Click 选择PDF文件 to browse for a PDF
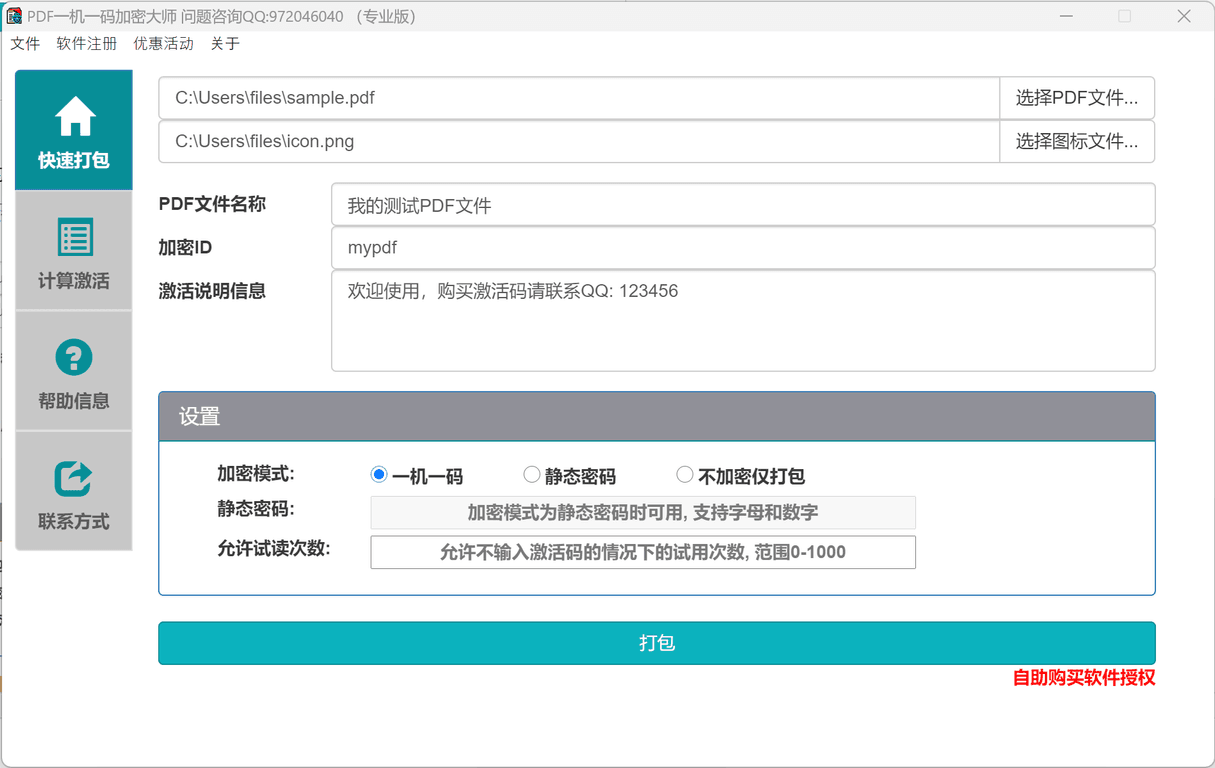This screenshot has height=768, width=1215. click(1077, 97)
